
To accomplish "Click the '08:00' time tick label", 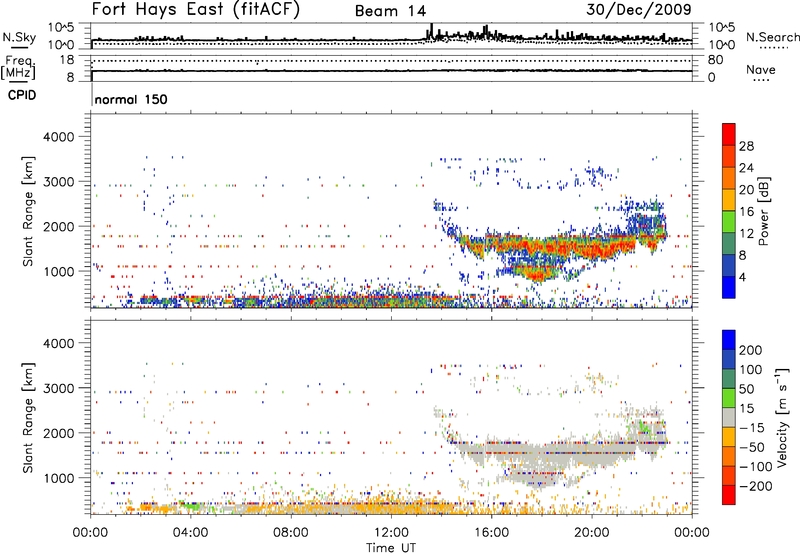I will pos(291,533).
